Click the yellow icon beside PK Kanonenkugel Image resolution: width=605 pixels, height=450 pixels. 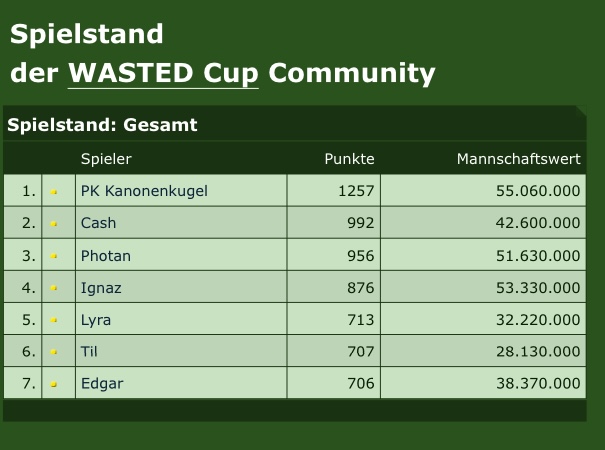(x=54, y=192)
